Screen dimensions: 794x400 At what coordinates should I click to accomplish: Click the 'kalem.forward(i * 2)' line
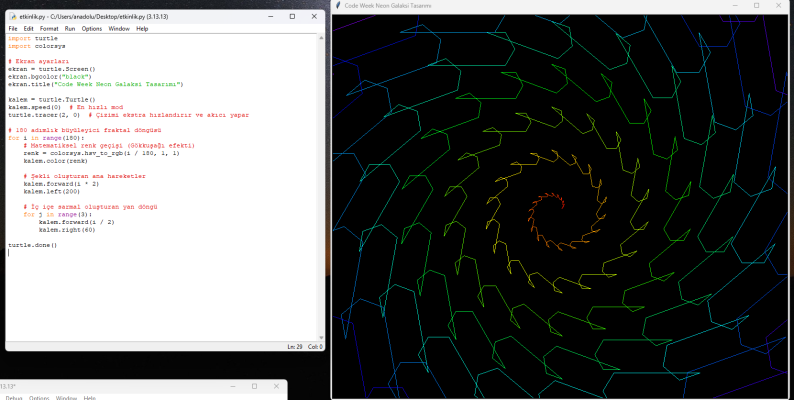tap(61, 184)
